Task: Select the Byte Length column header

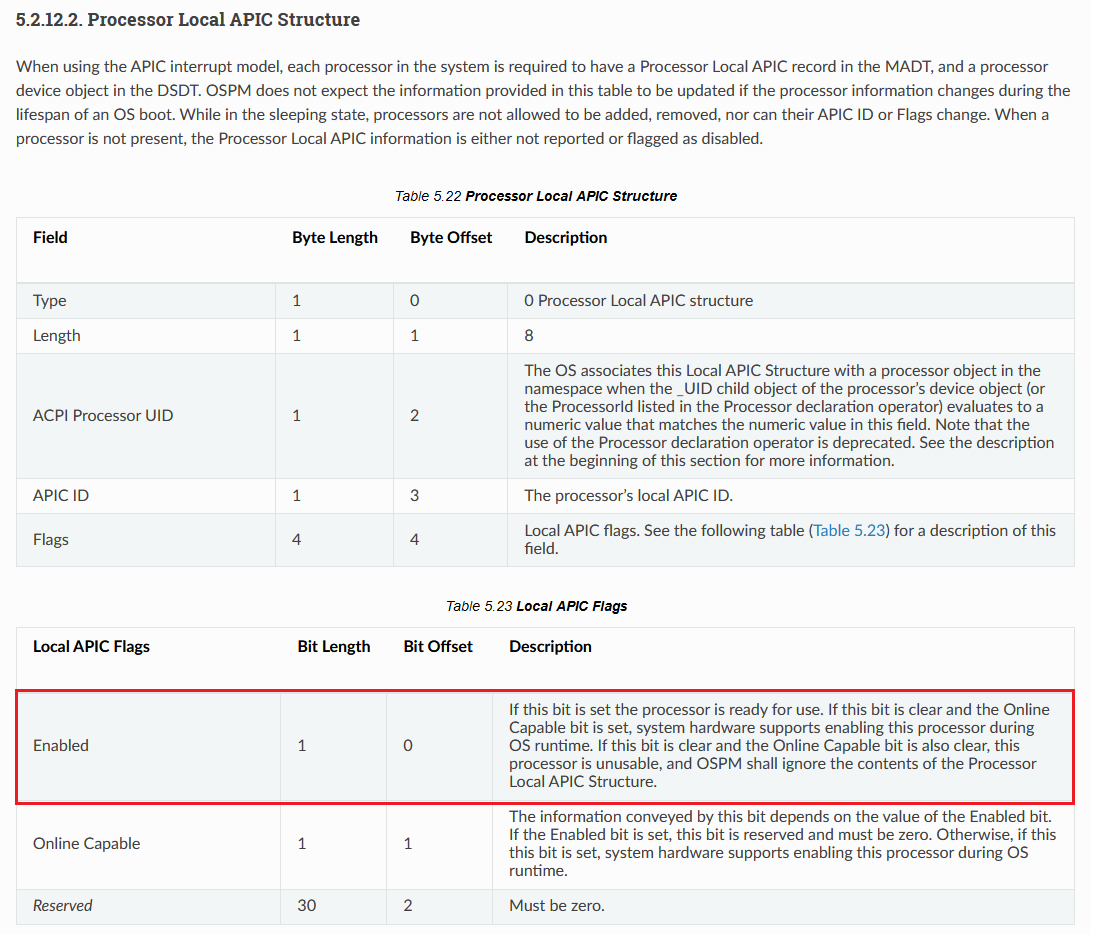Action: (335, 238)
